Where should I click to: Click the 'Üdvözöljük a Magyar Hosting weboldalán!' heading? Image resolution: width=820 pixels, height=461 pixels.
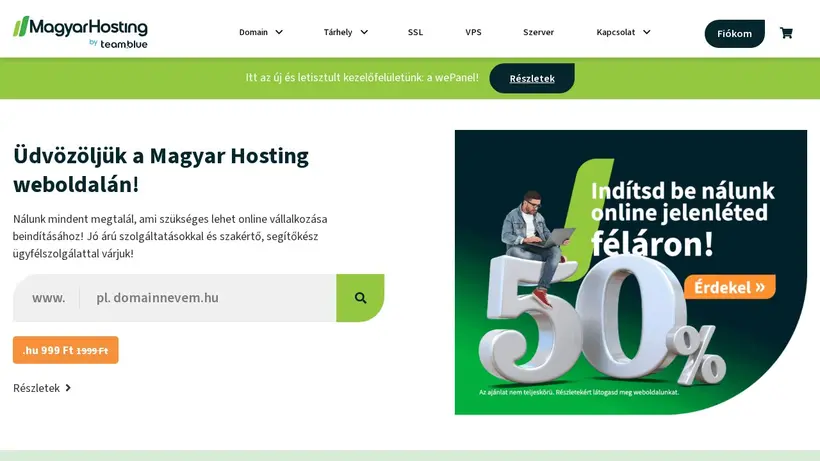[x=161, y=170]
